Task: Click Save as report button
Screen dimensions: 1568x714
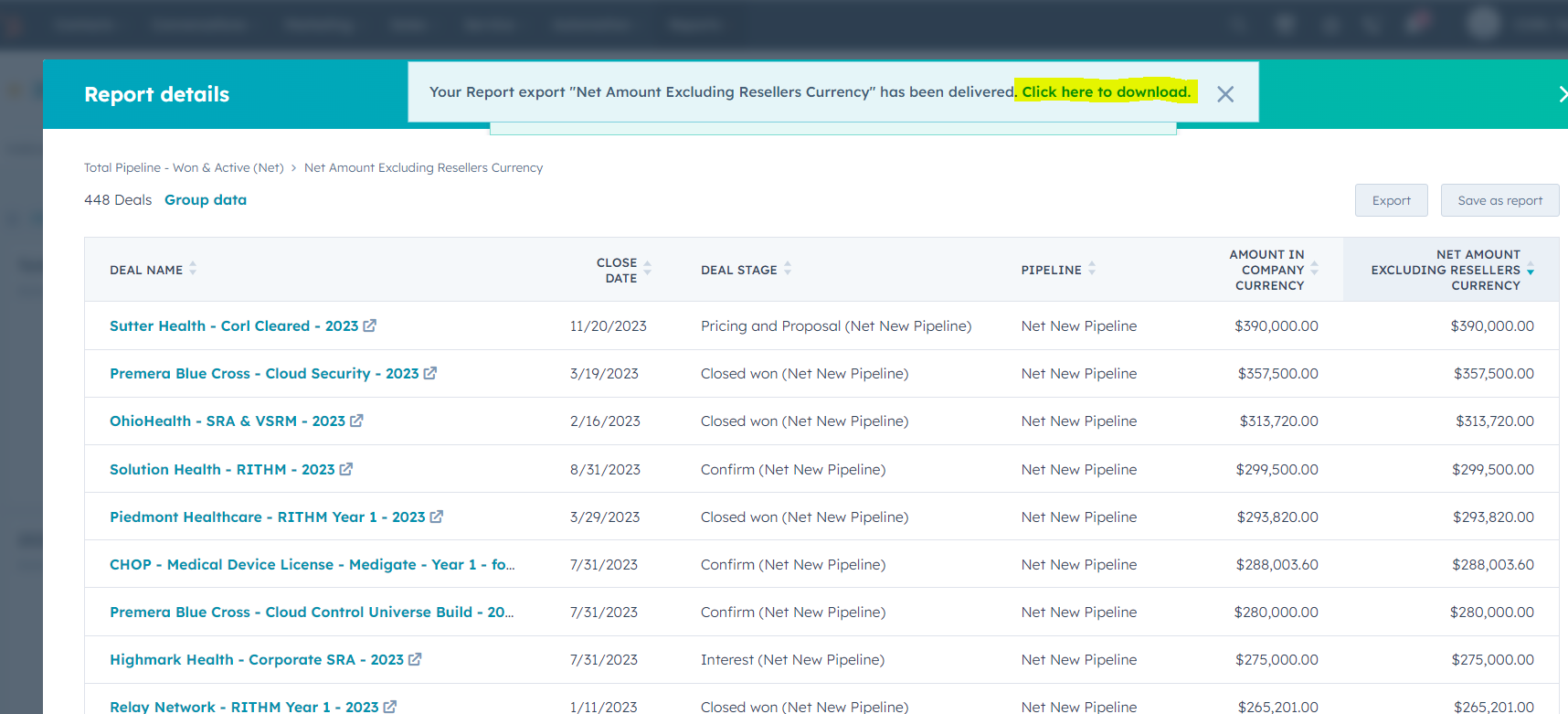Action: point(1499,200)
